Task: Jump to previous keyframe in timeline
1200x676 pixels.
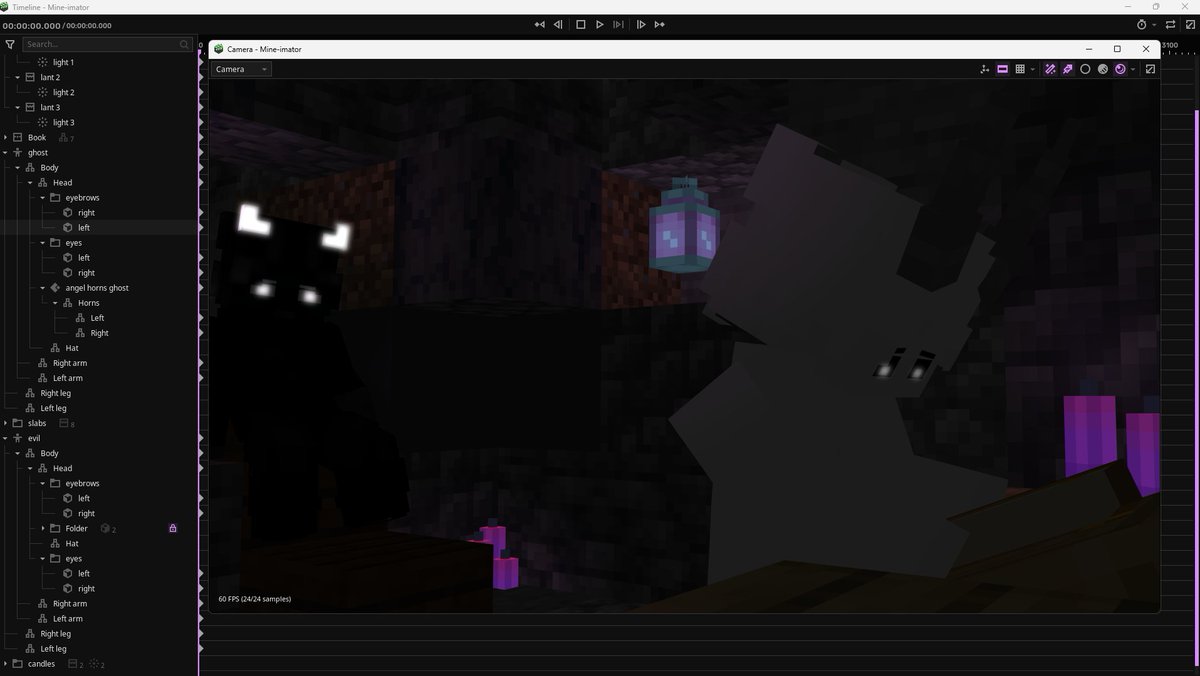Action: 540,24
